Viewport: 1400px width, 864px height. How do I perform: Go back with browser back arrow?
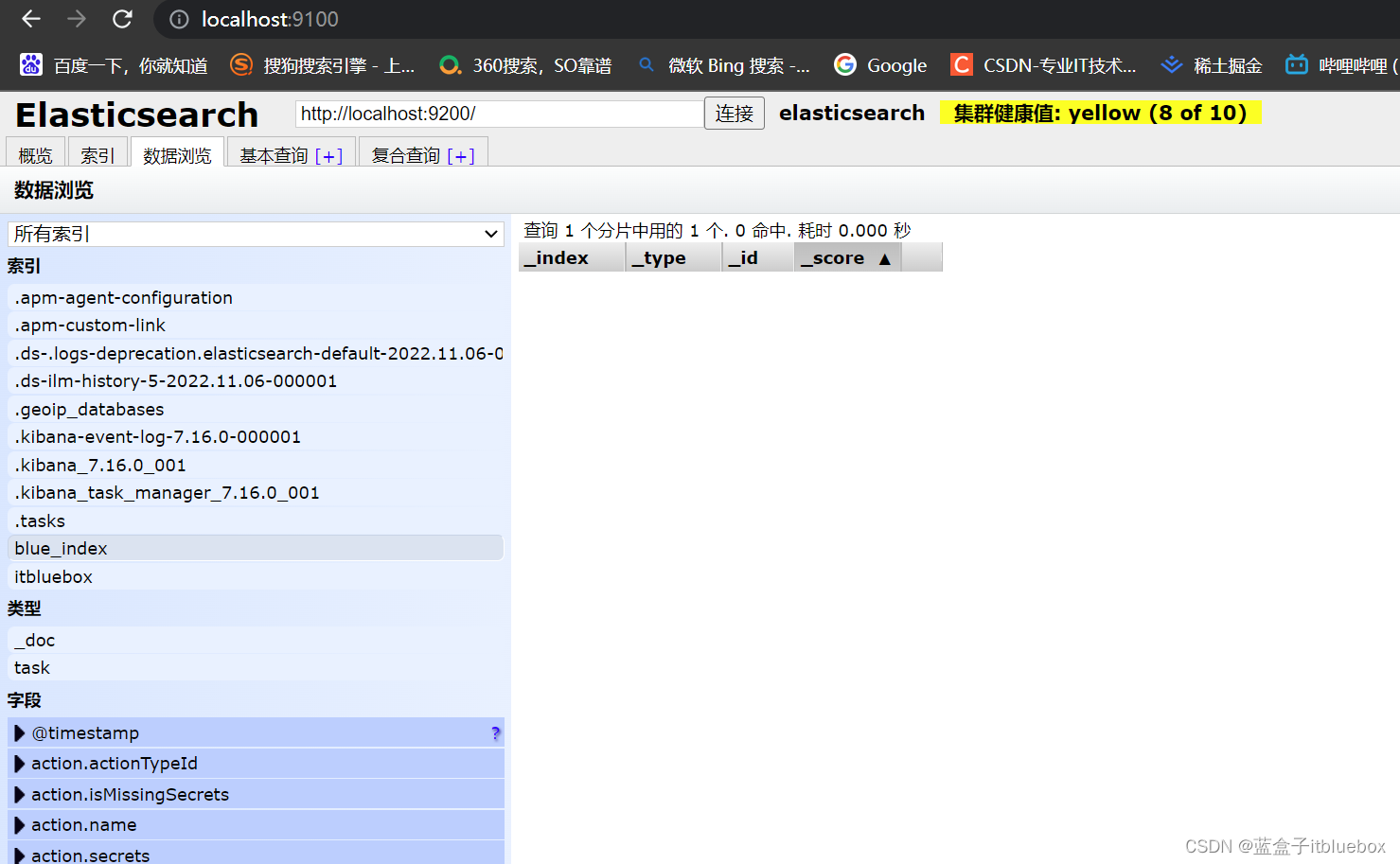31,19
